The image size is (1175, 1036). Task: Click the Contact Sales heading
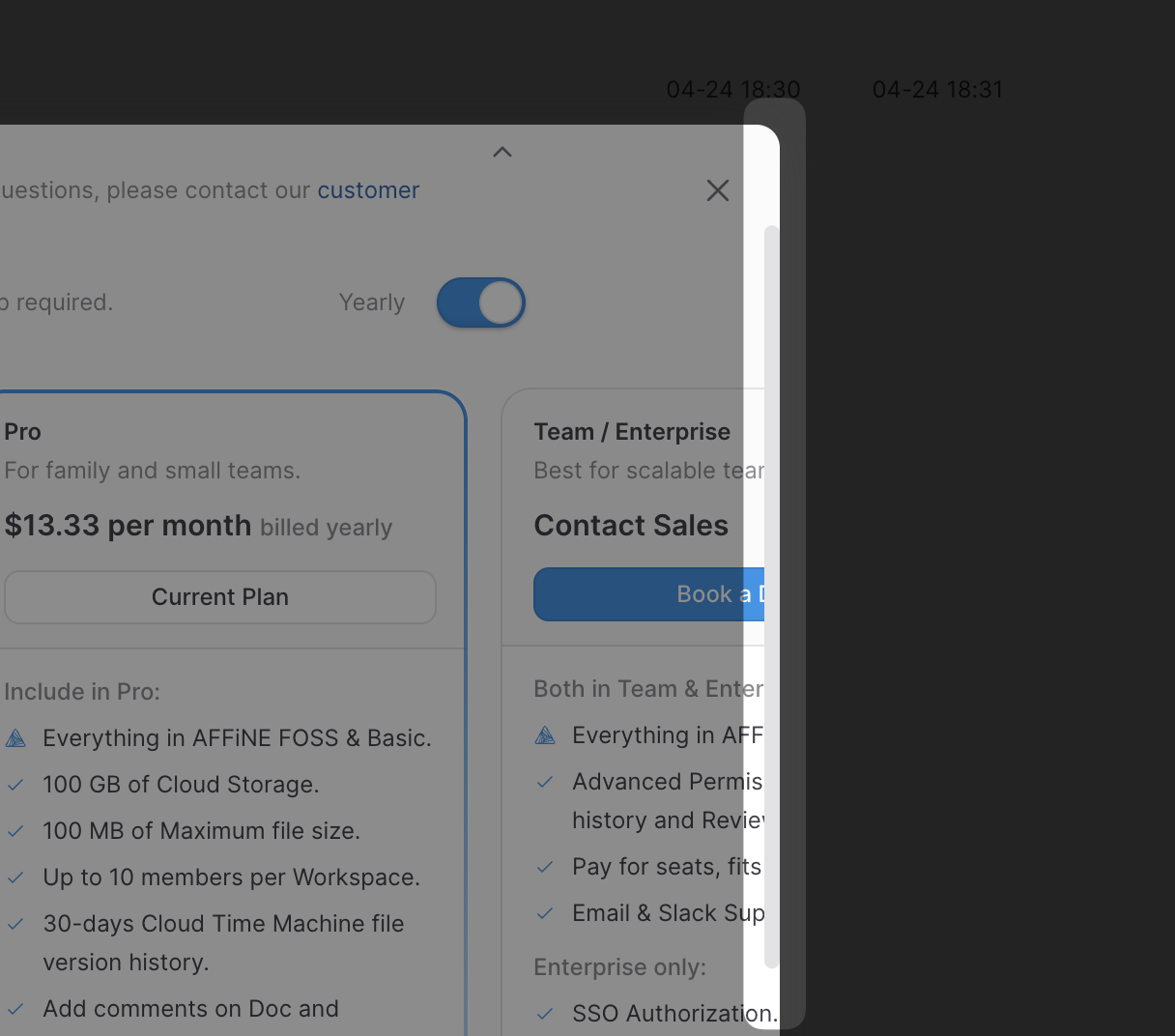[x=631, y=526]
